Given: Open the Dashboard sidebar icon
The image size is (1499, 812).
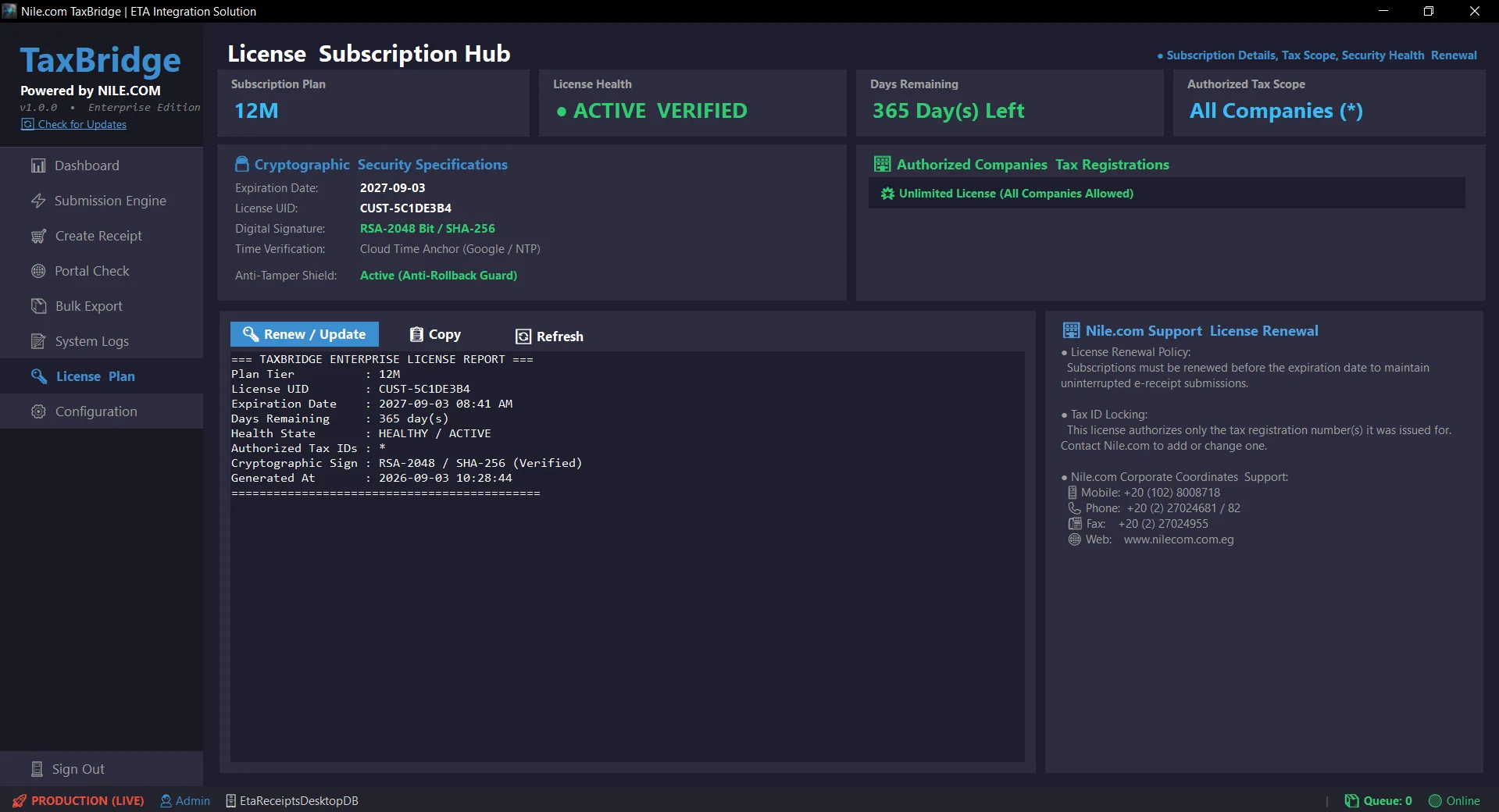Looking at the screenshot, I should click(38, 166).
